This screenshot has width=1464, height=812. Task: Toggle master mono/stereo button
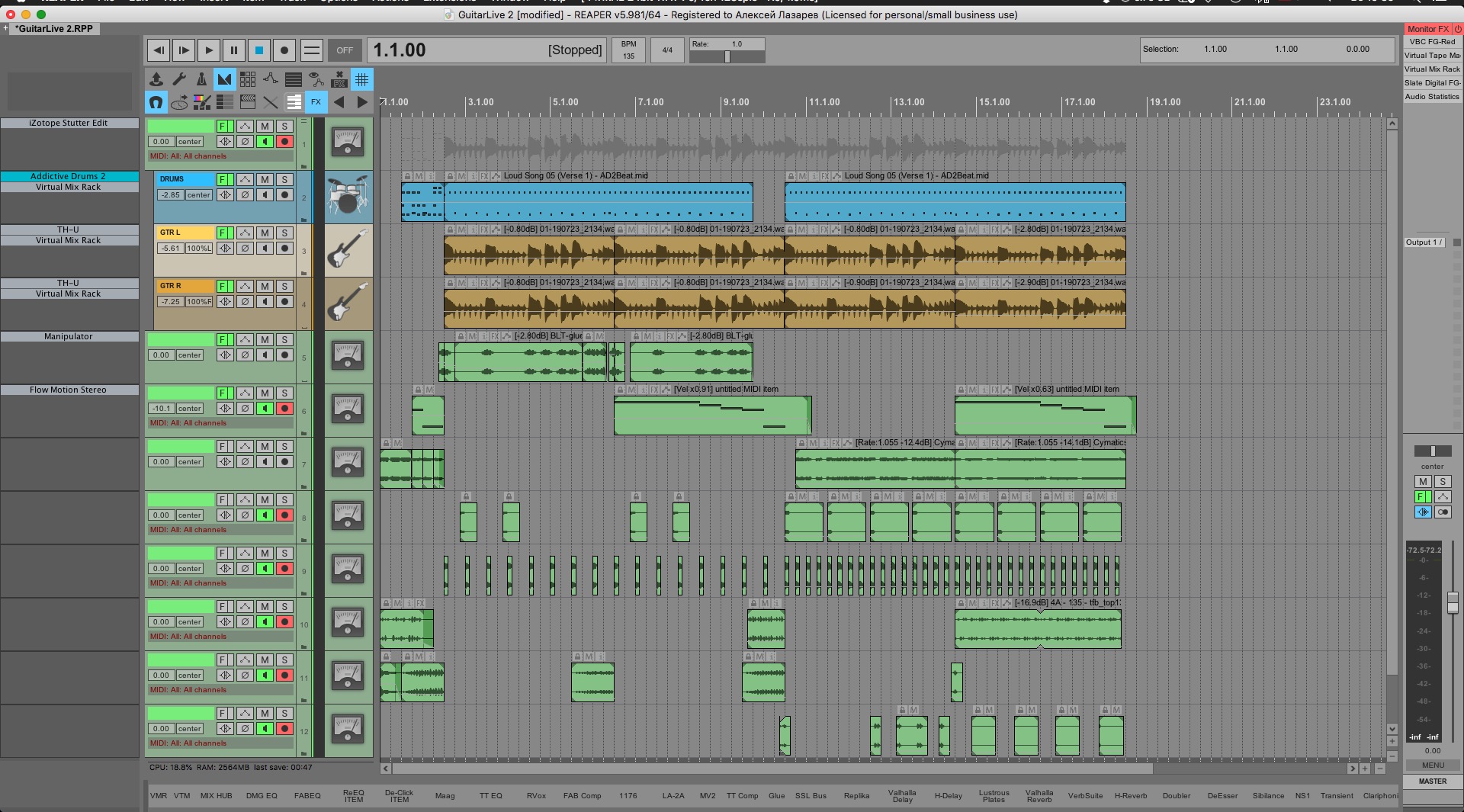[x=1443, y=512]
